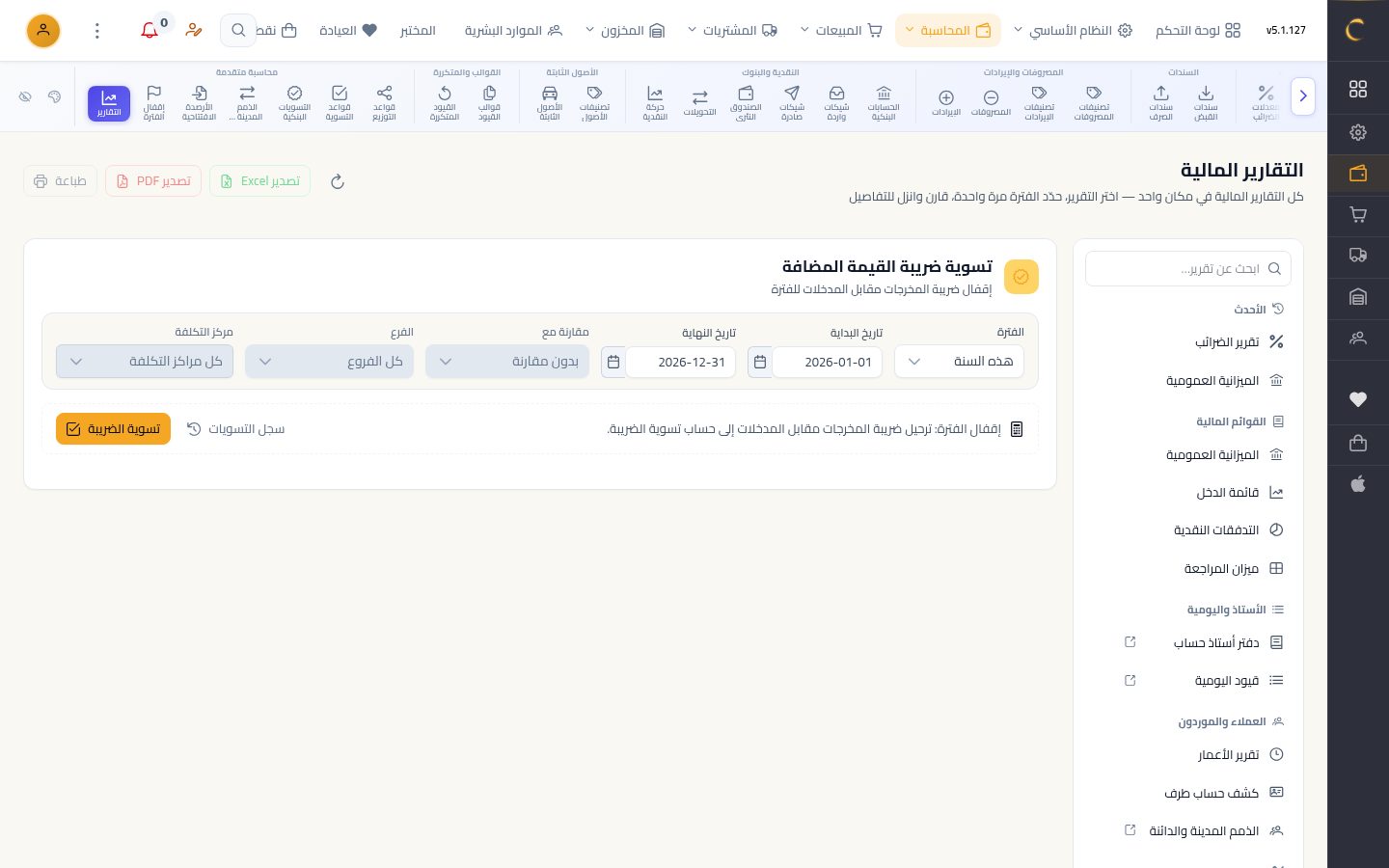Expand the المحاسبة top menu
1389x868 pixels.
pos(947,31)
